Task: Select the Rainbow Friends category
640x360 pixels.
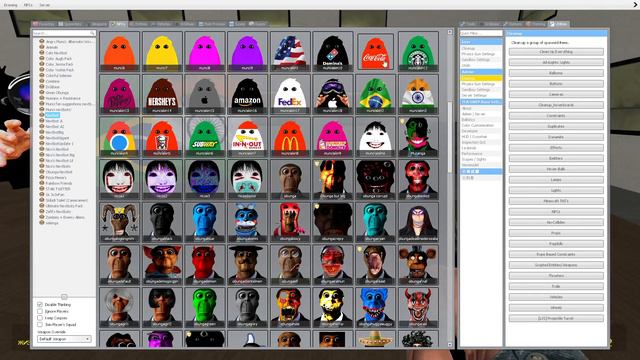Action: point(58,183)
